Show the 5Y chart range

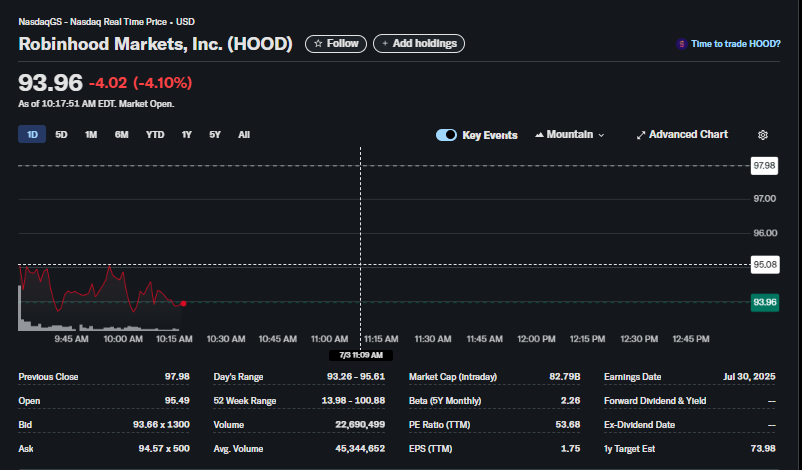215,135
